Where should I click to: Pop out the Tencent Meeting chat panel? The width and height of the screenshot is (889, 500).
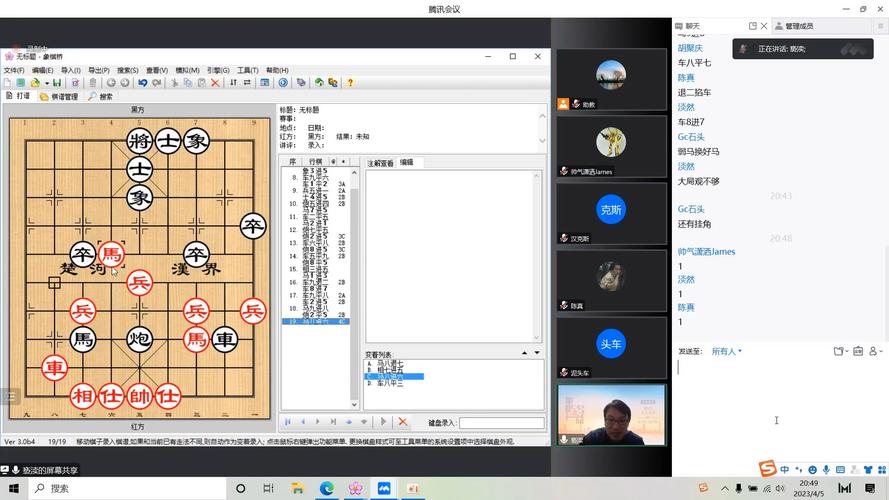(x=753, y=26)
